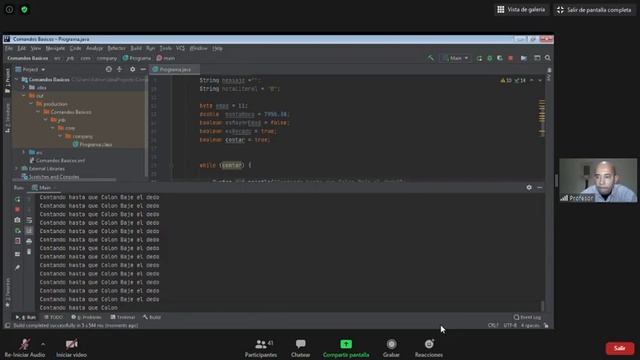The height and width of the screenshot is (360, 640).
Task: Open the File menu
Action: (x=9, y=48)
